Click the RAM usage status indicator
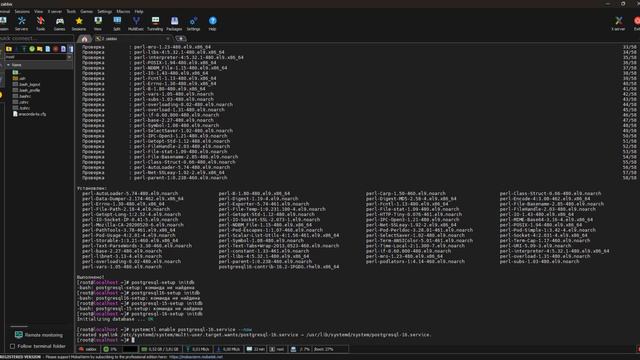This screenshot has width=640, height=360. [160, 349]
